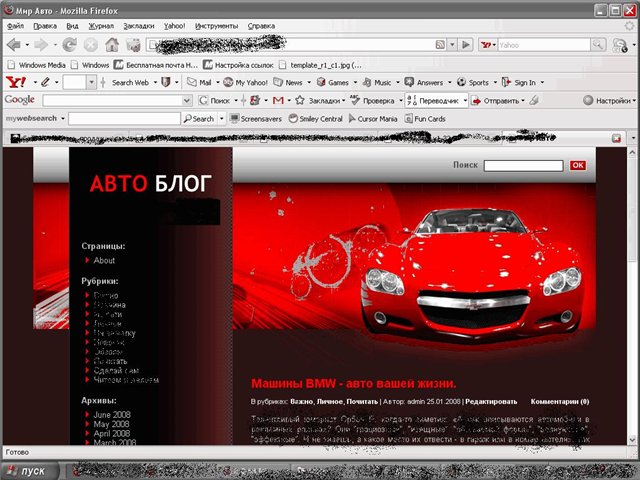Image resolution: width=640 pixels, height=480 pixels.
Task: Open Yahoo Mail from the Yahoo toolbar
Action: pos(199,82)
